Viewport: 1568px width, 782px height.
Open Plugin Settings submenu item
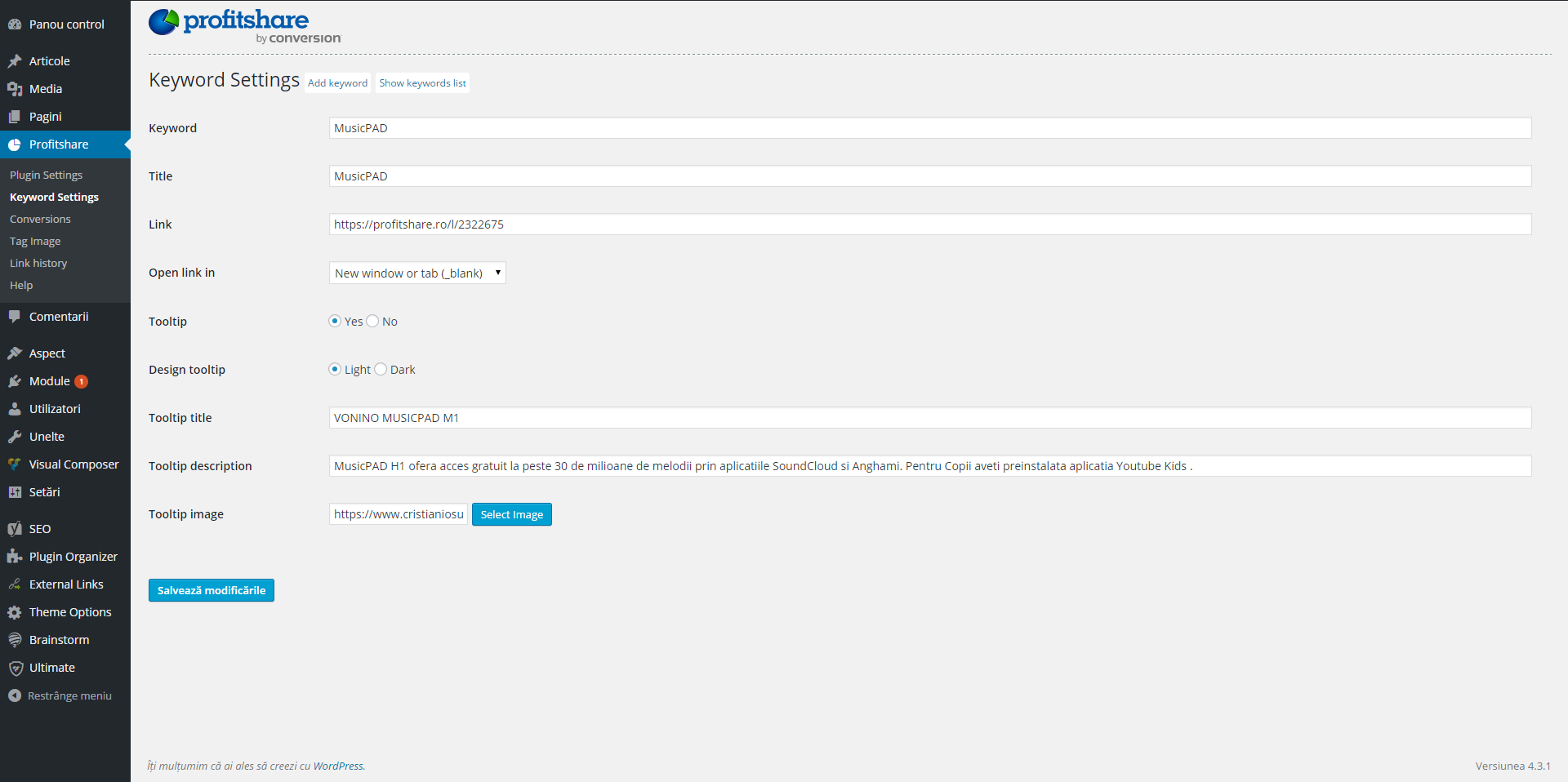[x=46, y=175]
